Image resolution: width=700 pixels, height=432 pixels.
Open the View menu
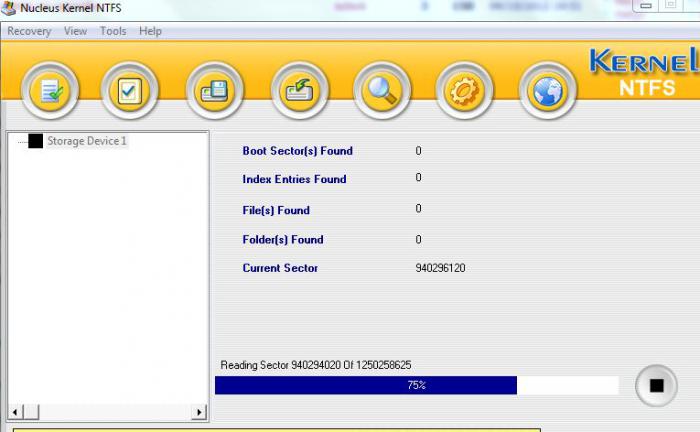click(75, 31)
